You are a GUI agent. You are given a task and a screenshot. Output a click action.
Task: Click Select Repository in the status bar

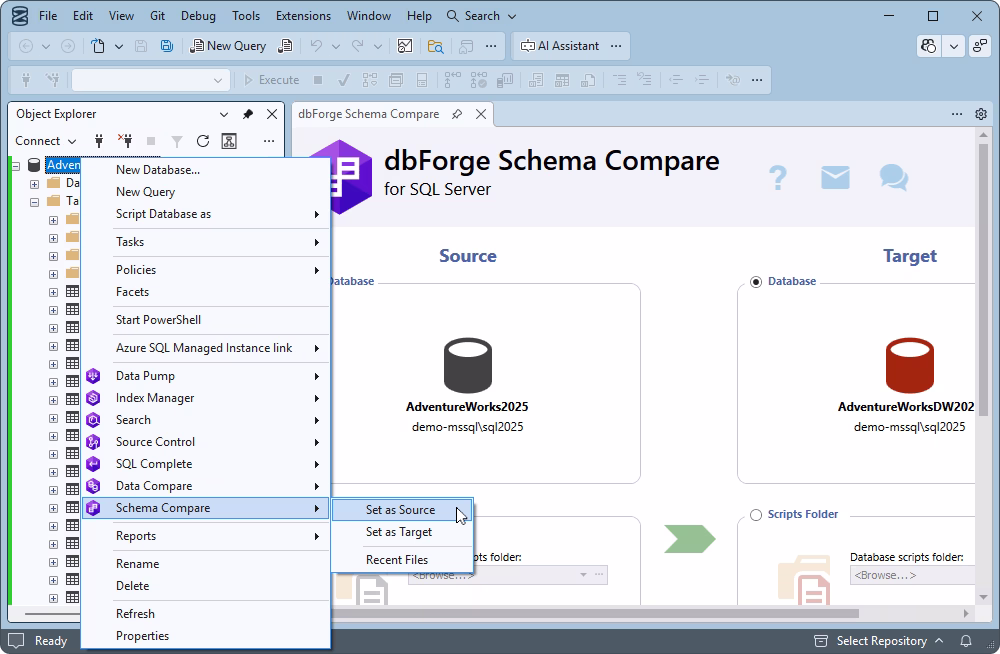879,641
